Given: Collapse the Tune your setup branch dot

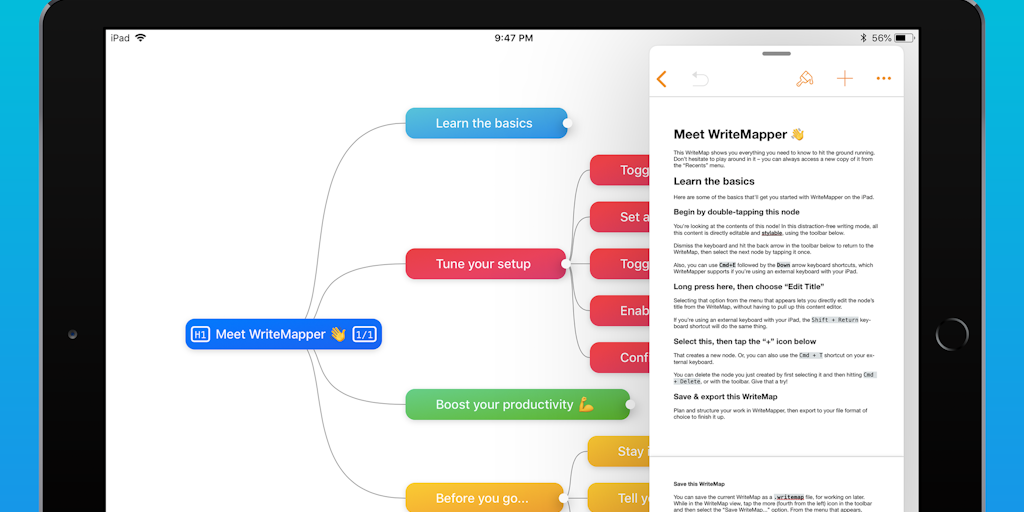Looking at the screenshot, I should click(566, 263).
